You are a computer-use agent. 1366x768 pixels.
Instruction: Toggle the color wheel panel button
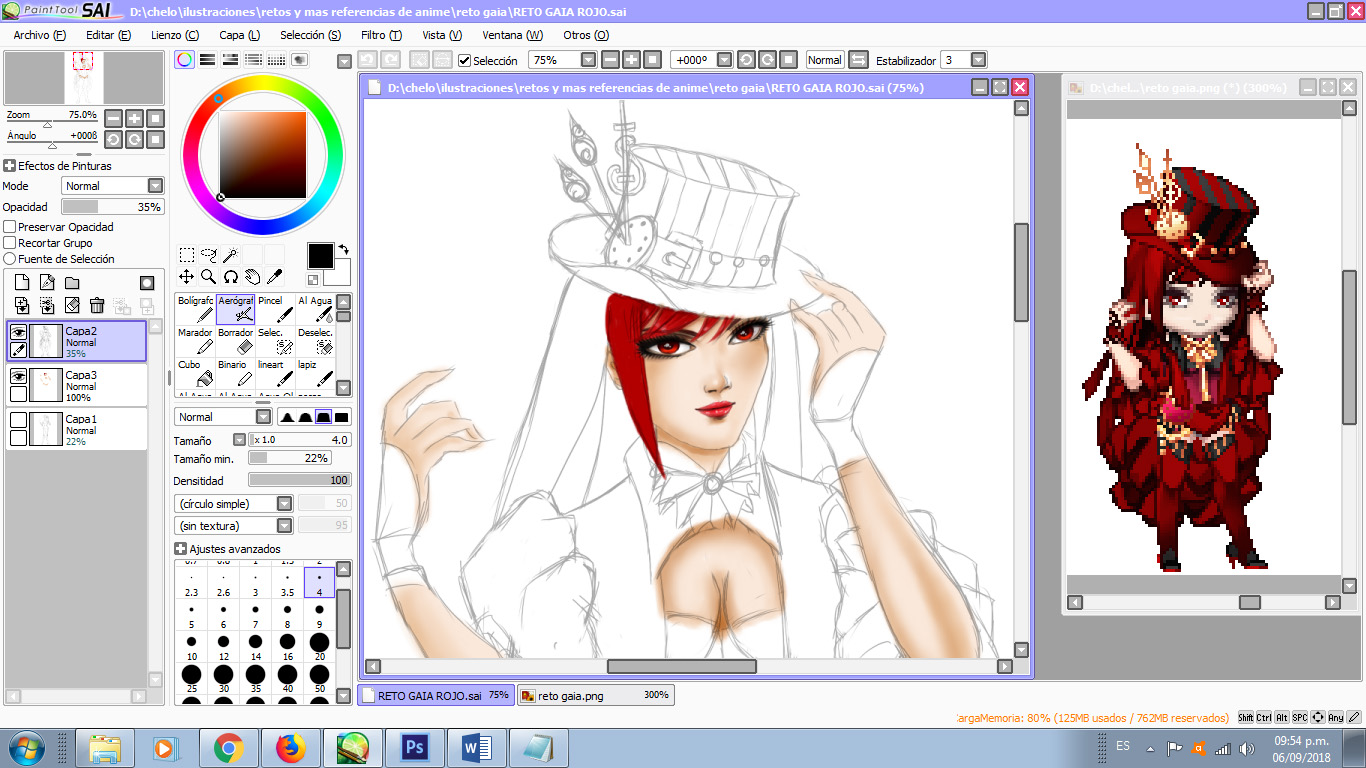[x=185, y=60]
